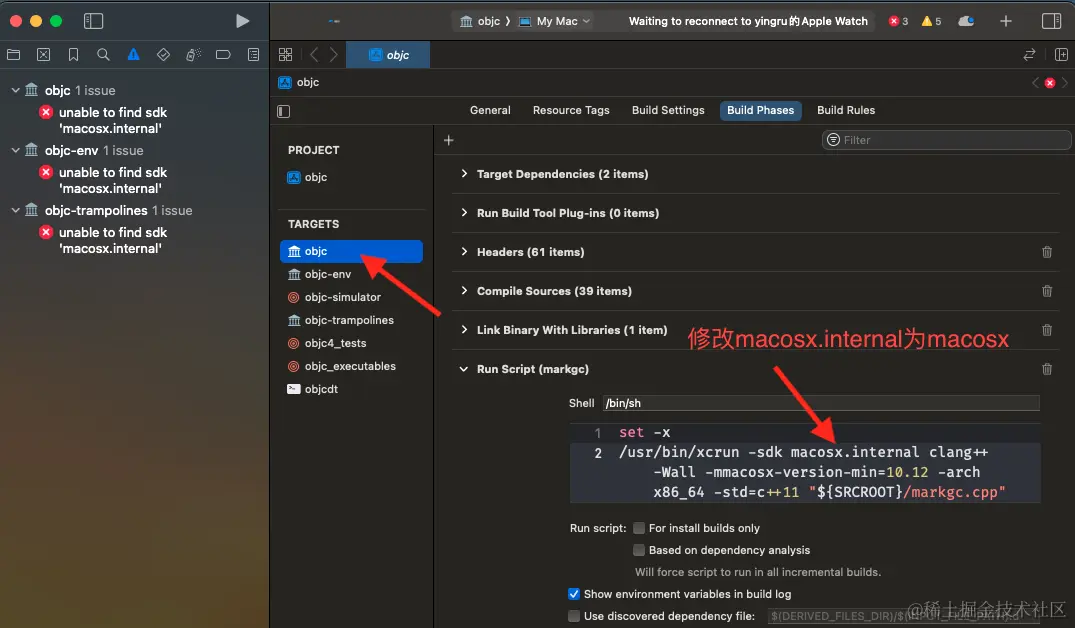The image size is (1075, 628).
Task: Open the test navigator diamond icon
Action: click(163, 55)
